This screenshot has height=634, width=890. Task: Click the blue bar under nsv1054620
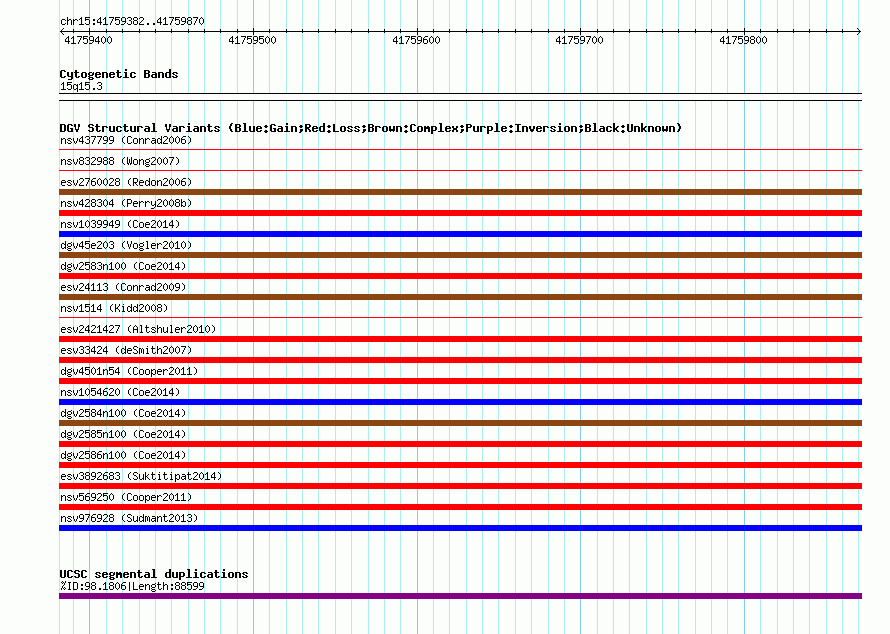460,402
